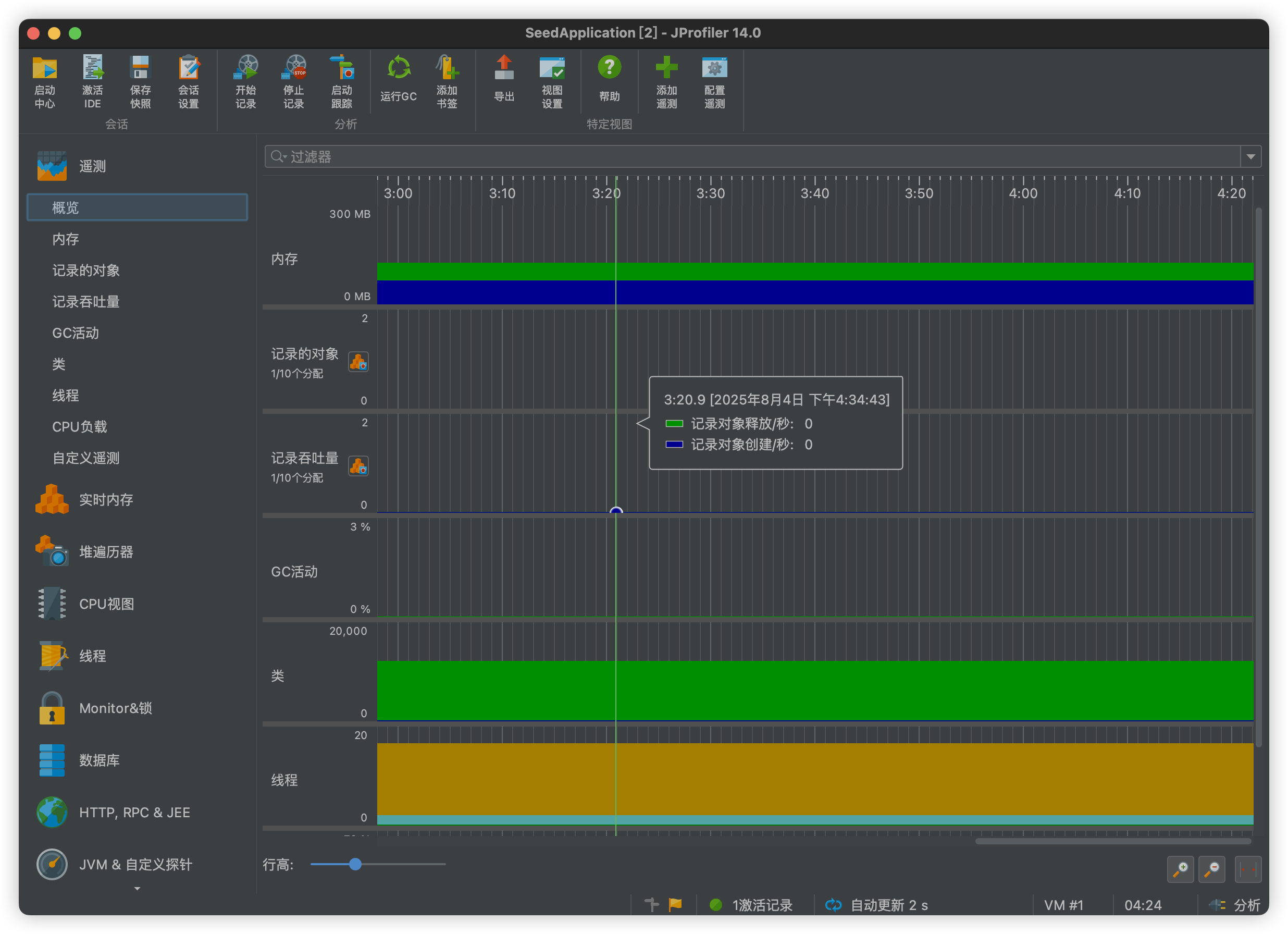Click the 启动跟踪 tracking icon
This screenshot has width=1288, height=934.
(342, 82)
